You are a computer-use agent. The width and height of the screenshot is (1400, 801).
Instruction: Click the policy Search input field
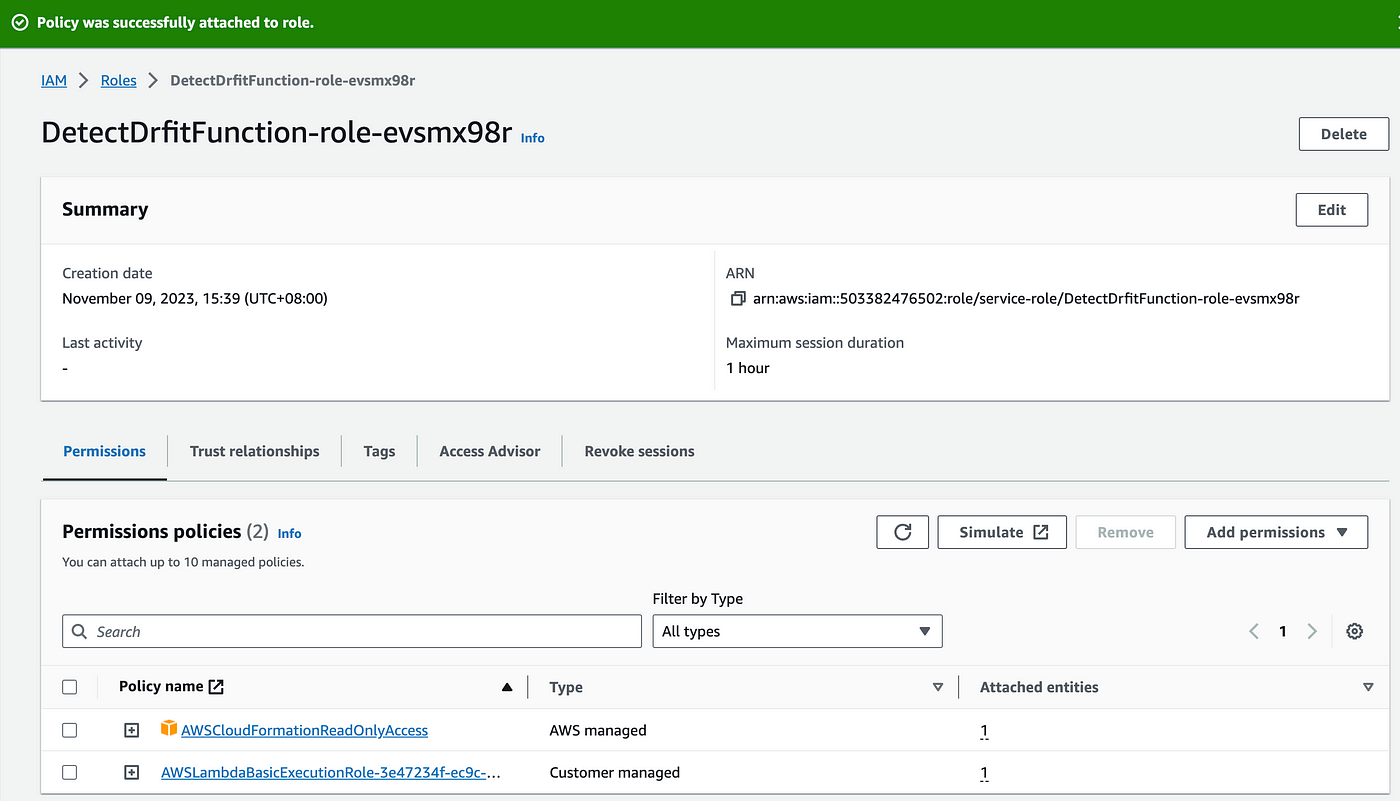tap(352, 631)
